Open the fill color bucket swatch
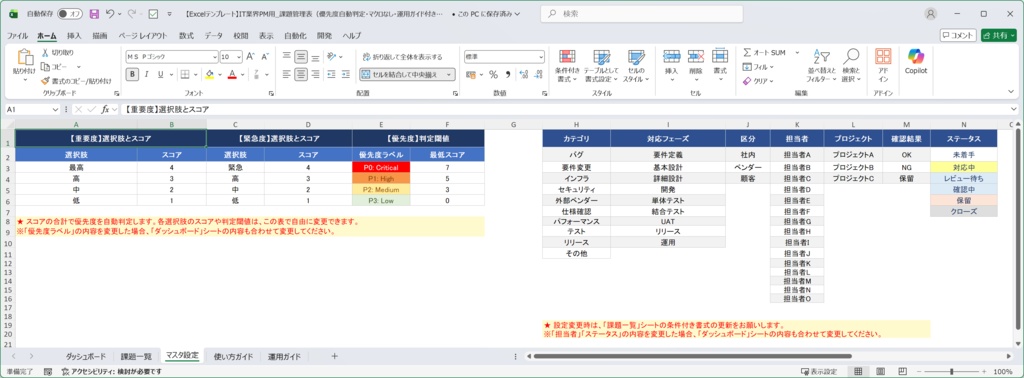This screenshot has height=378, width=1024. (209, 74)
